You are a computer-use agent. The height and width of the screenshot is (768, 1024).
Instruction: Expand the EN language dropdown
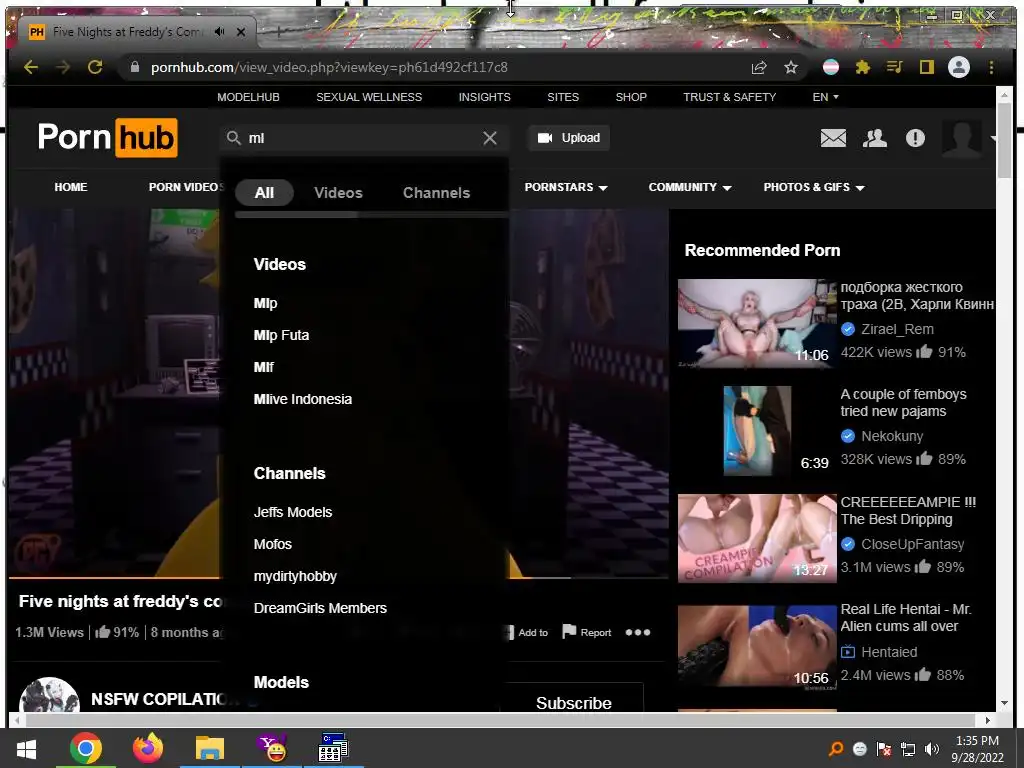tap(825, 97)
